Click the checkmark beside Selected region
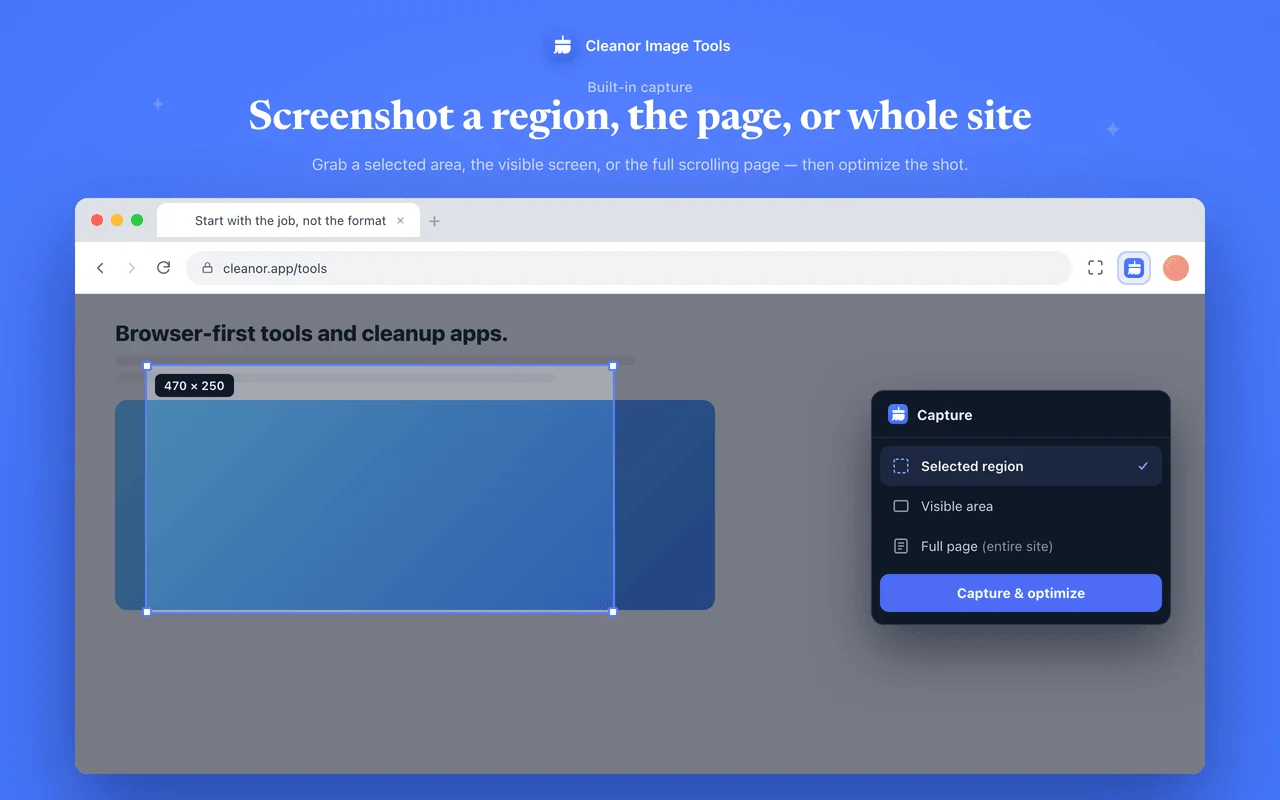1280x800 pixels. (1143, 466)
